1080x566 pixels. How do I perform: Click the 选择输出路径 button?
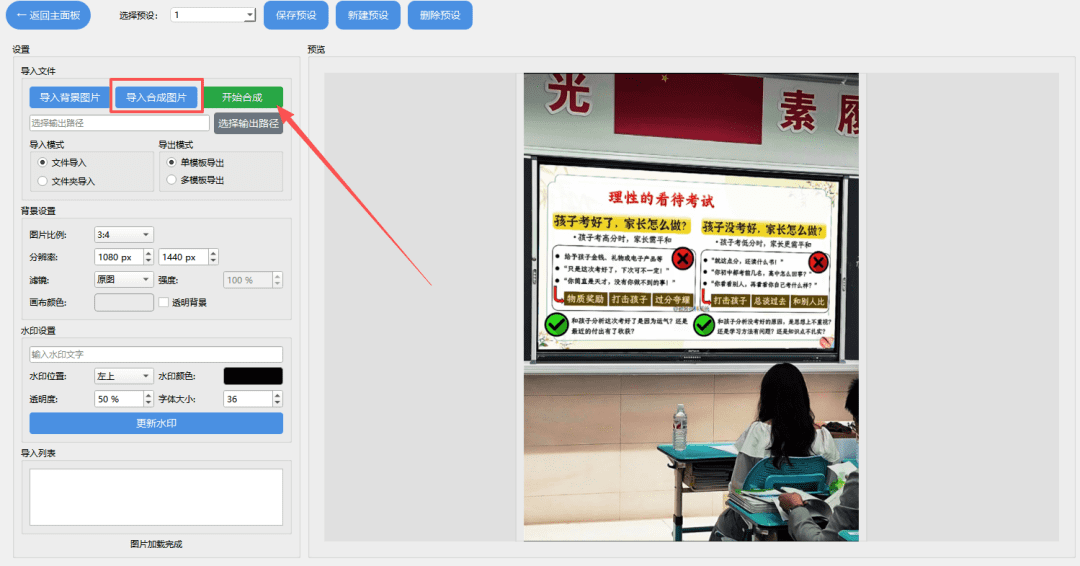pos(248,123)
